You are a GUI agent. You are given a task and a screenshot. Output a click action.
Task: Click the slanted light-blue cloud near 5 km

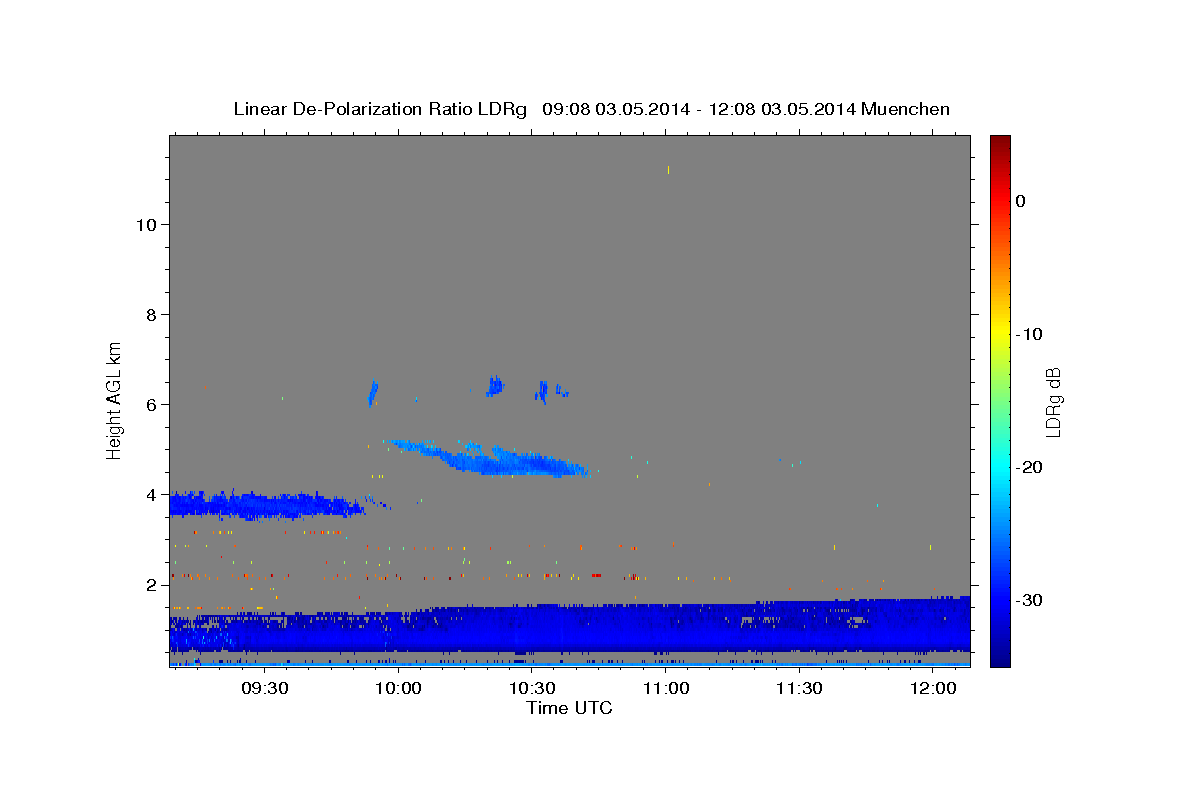tap(490, 459)
